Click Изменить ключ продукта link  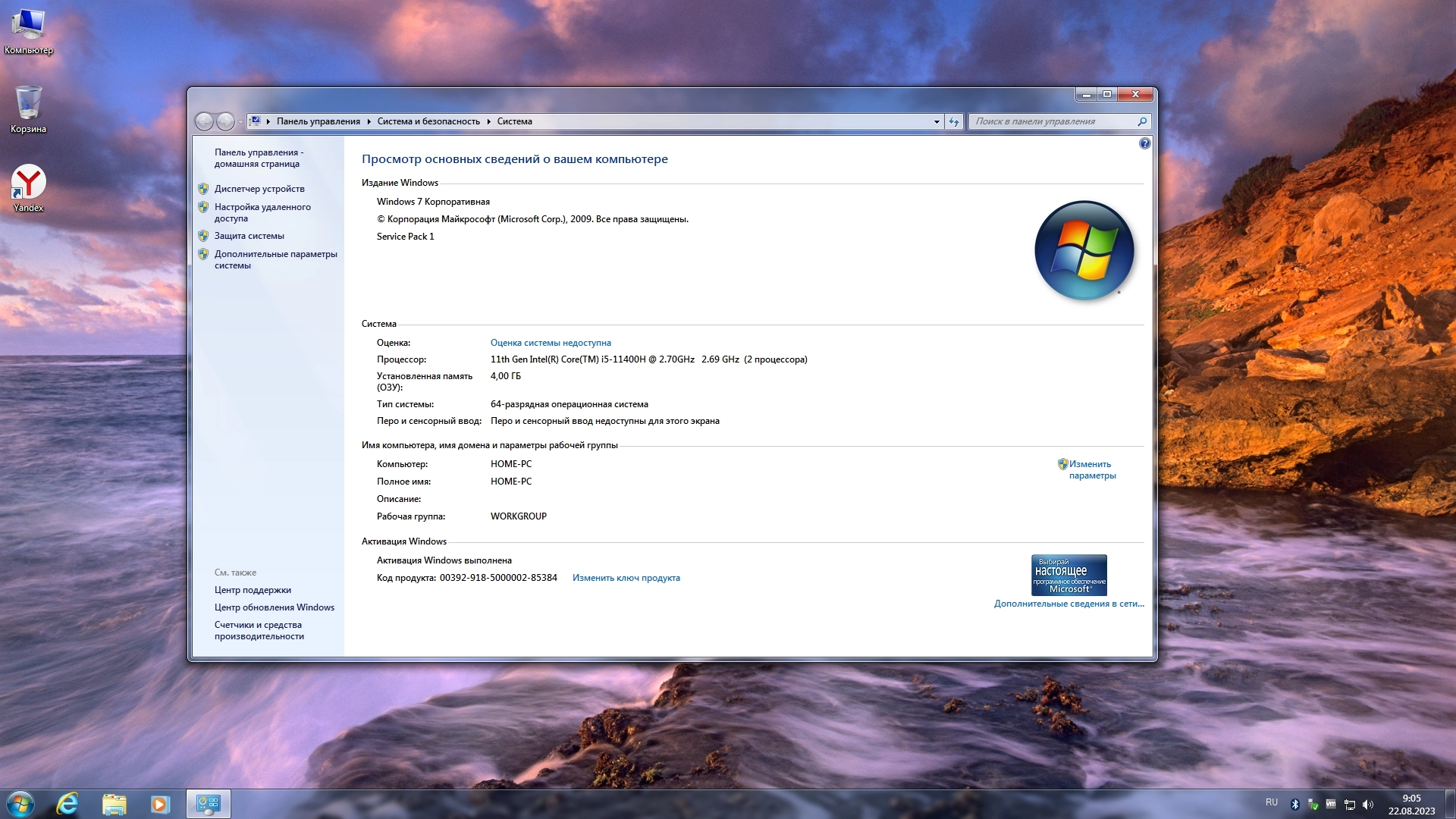[626, 578]
